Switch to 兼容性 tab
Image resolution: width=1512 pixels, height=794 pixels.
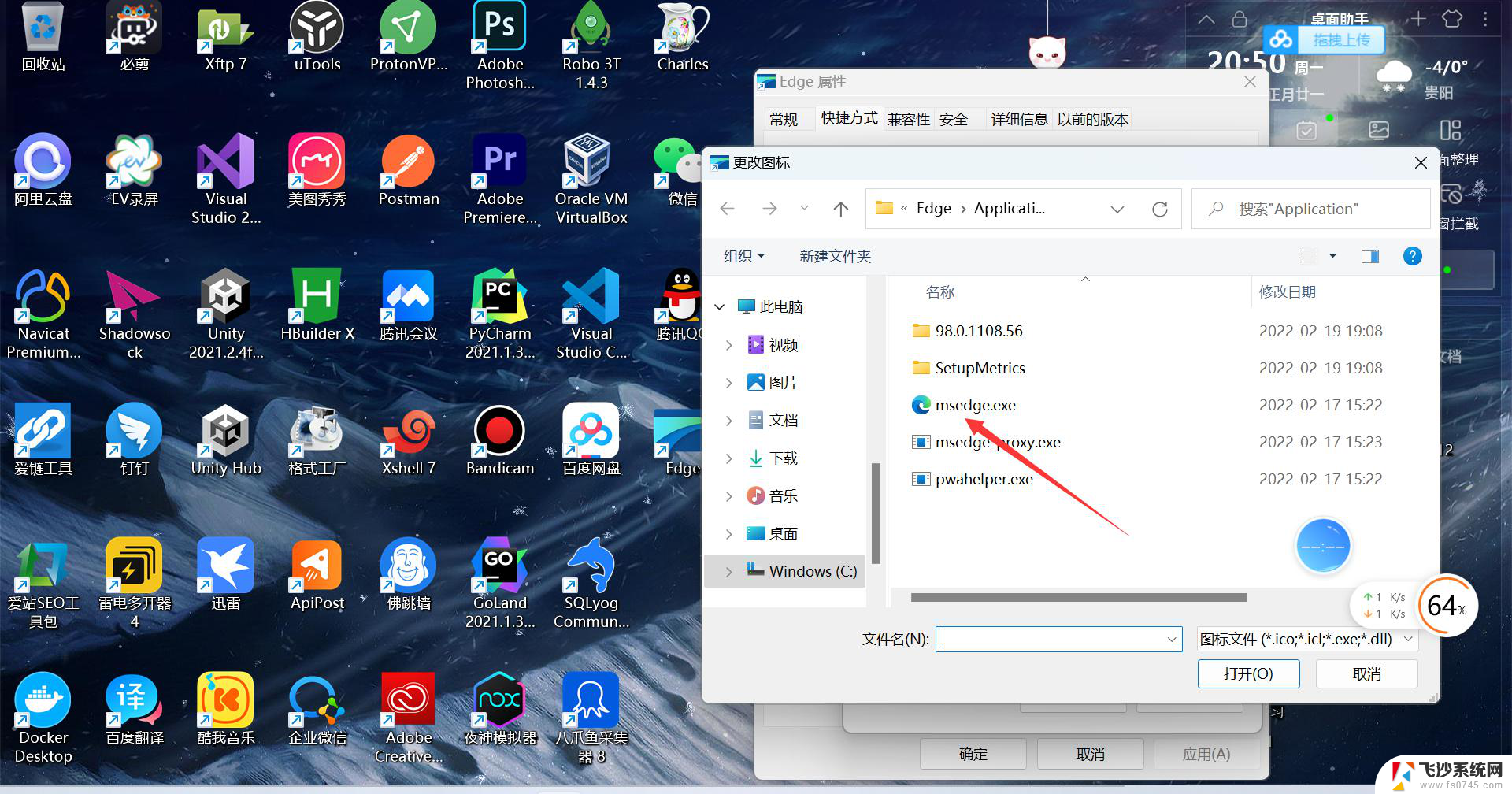coord(909,119)
